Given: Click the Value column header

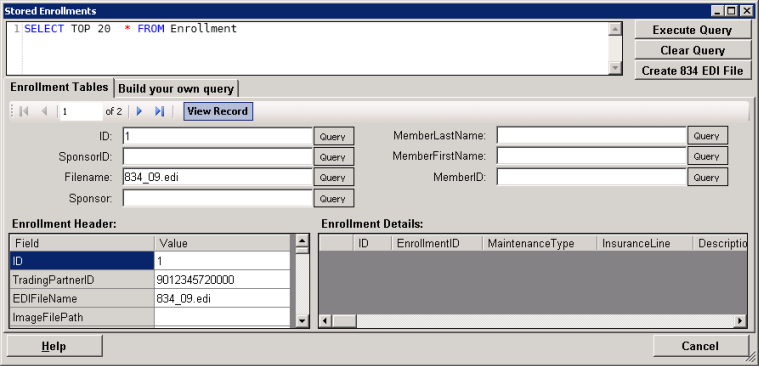Looking at the screenshot, I should click(x=222, y=243).
